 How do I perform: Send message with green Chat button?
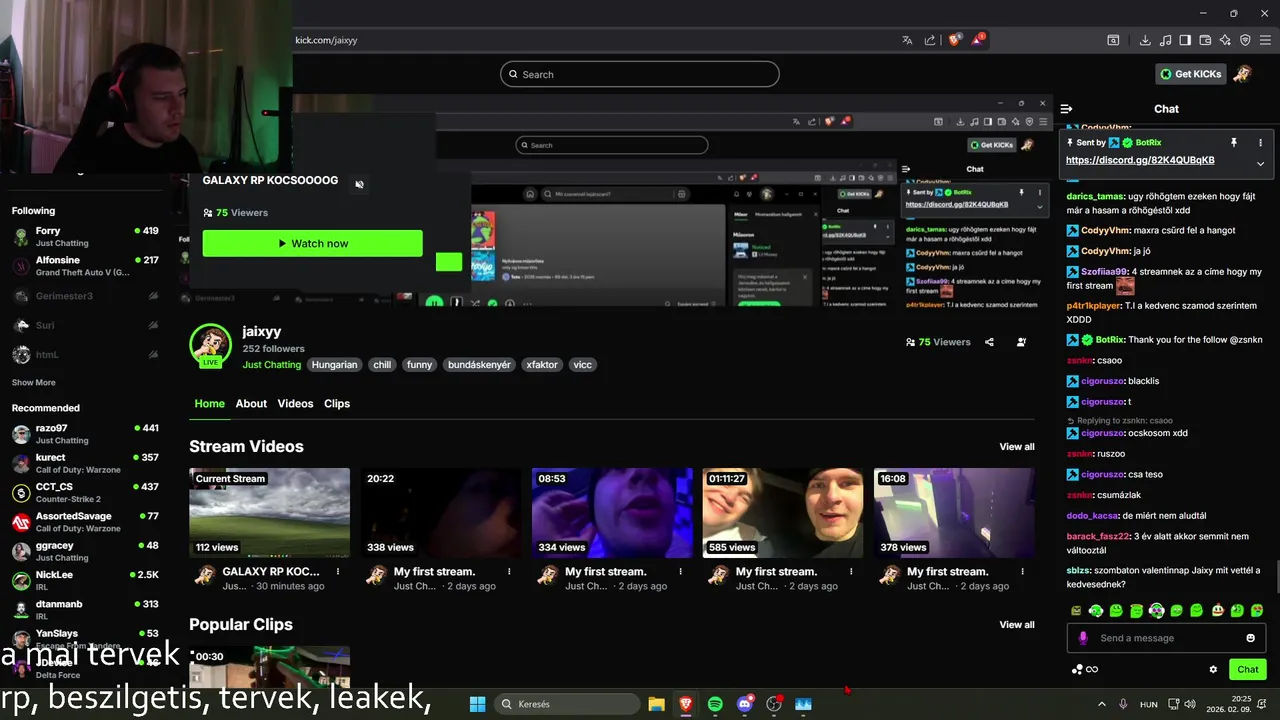tap(1248, 670)
